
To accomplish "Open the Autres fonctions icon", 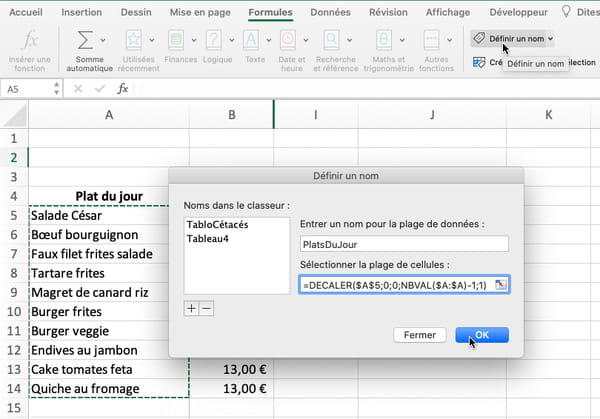I will coord(431,40).
